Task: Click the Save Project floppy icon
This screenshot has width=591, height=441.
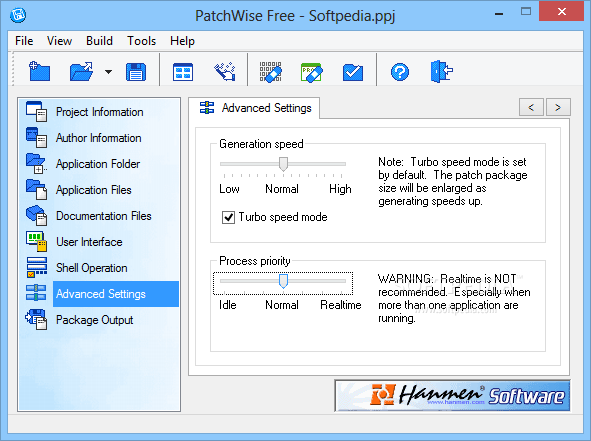Action: coord(136,72)
